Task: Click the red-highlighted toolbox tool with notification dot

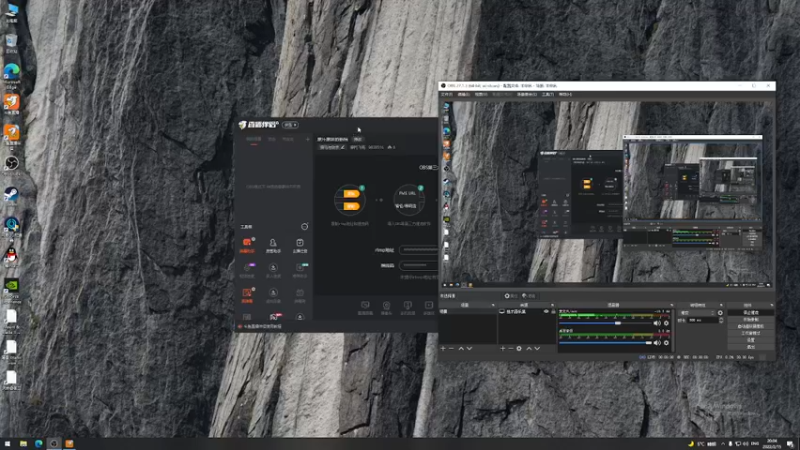Action: tap(247, 245)
